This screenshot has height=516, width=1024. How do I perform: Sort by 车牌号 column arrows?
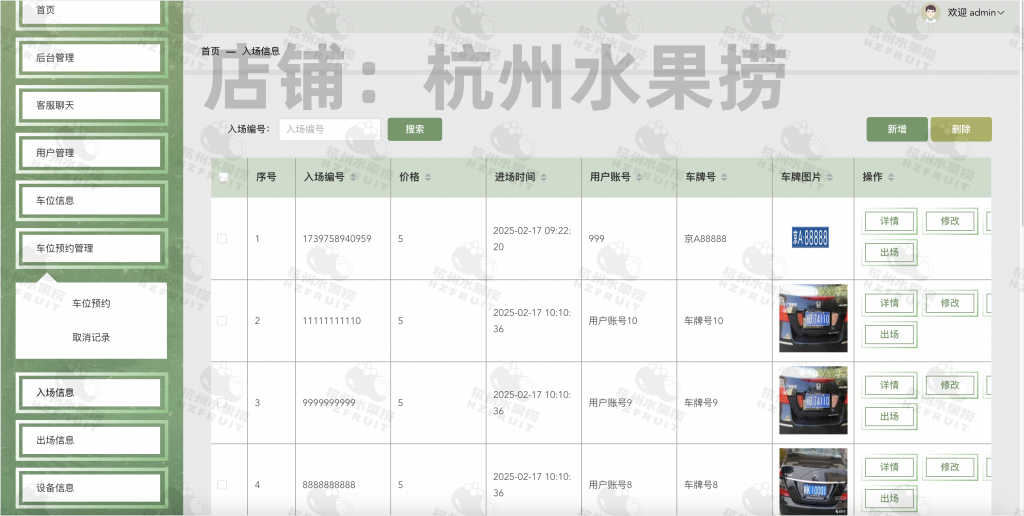(x=724, y=178)
